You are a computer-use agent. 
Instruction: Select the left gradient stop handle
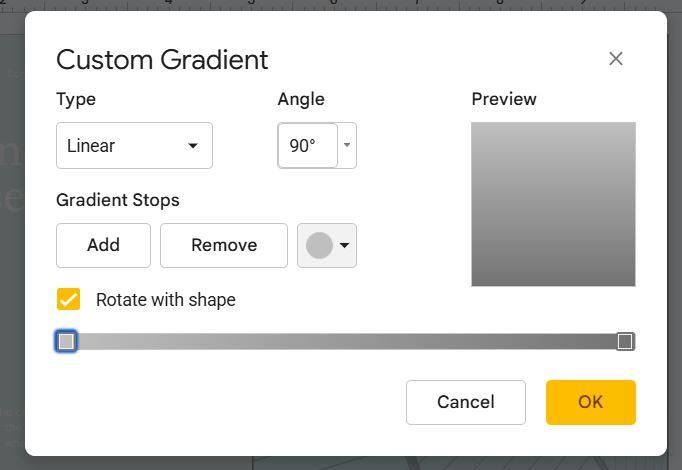click(66, 341)
